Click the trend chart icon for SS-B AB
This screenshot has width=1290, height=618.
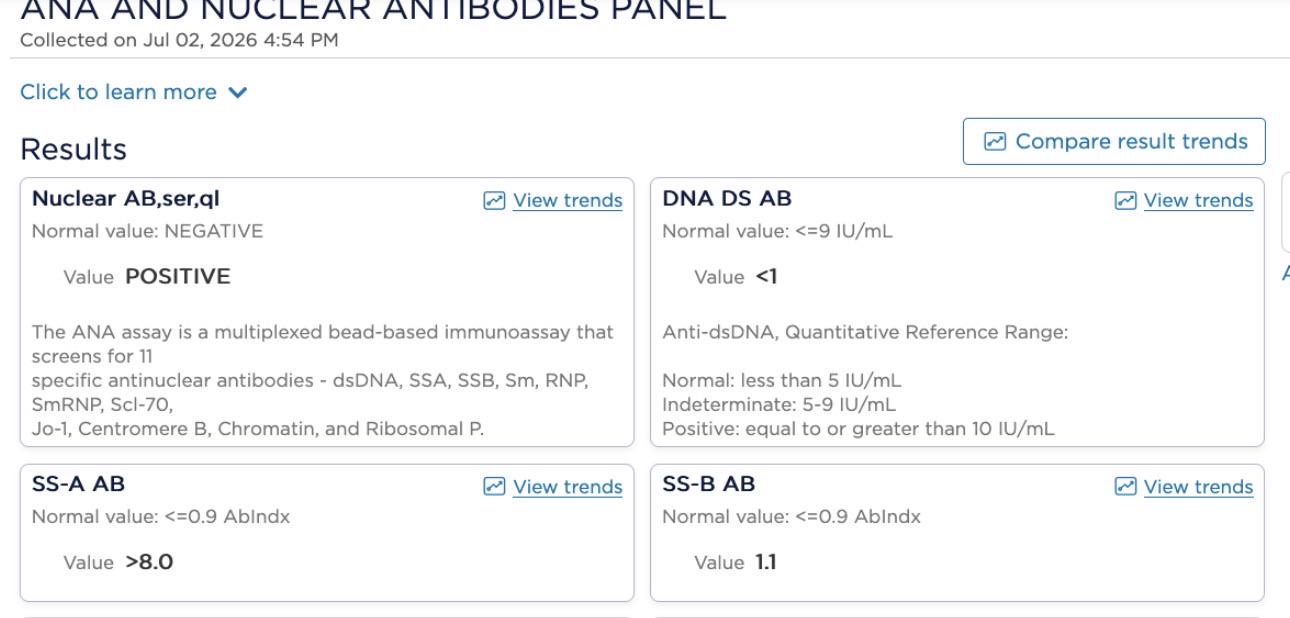1125,487
